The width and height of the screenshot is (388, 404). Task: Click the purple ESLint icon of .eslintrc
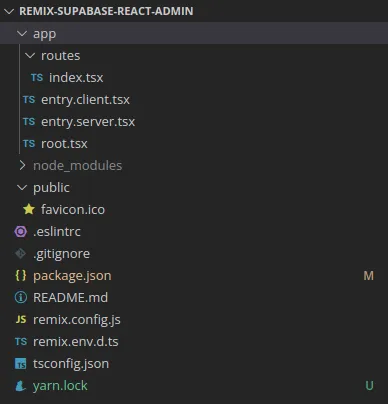pos(21,231)
